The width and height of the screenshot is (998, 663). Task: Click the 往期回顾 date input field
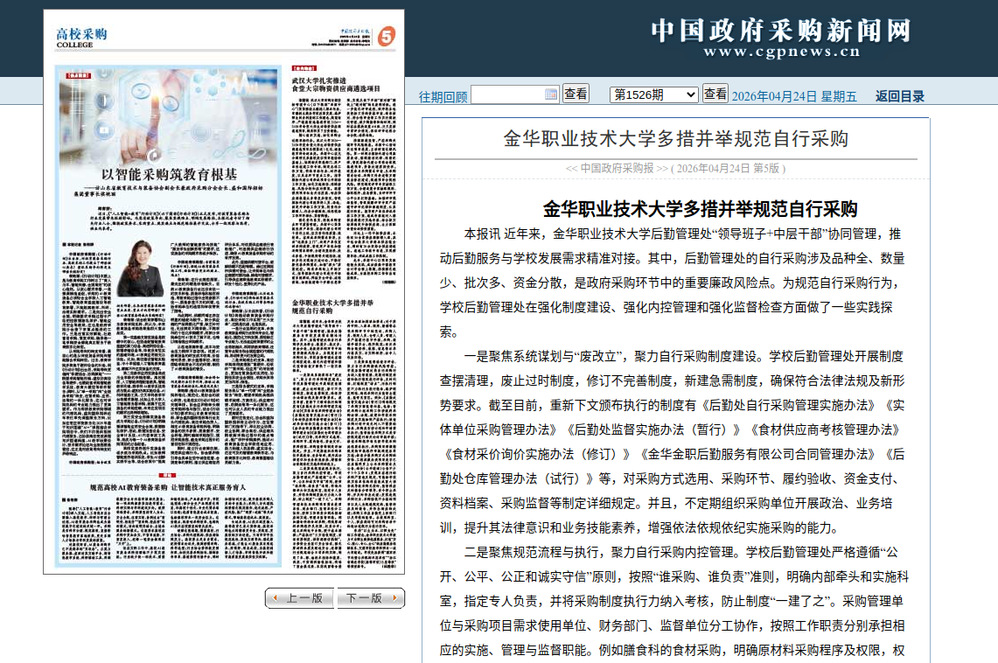(x=507, y=94)
